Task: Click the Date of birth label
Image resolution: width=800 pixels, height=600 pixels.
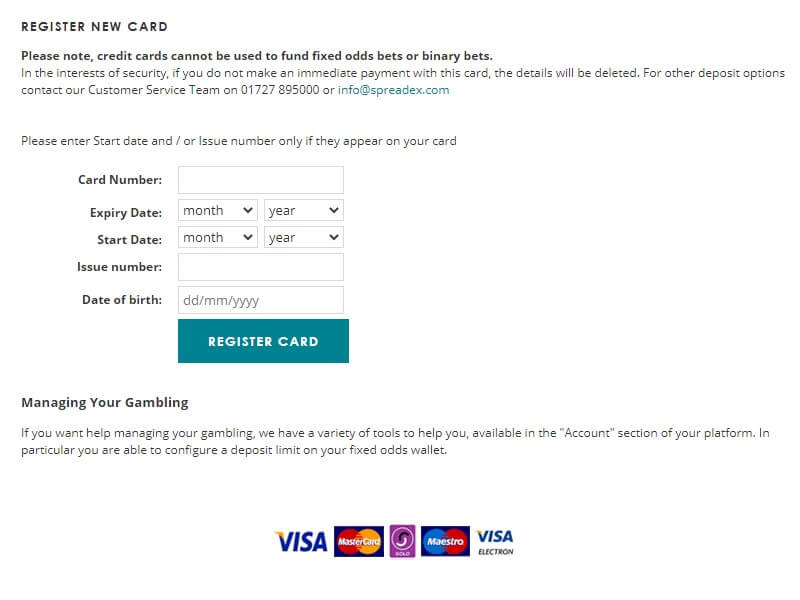Action: (x=122, y=299)
